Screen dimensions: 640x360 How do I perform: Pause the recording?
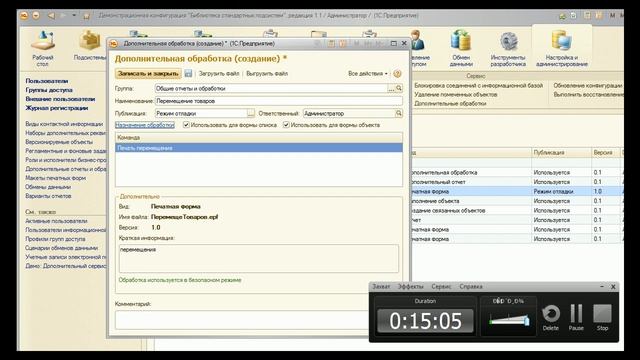tap(576, 317)
